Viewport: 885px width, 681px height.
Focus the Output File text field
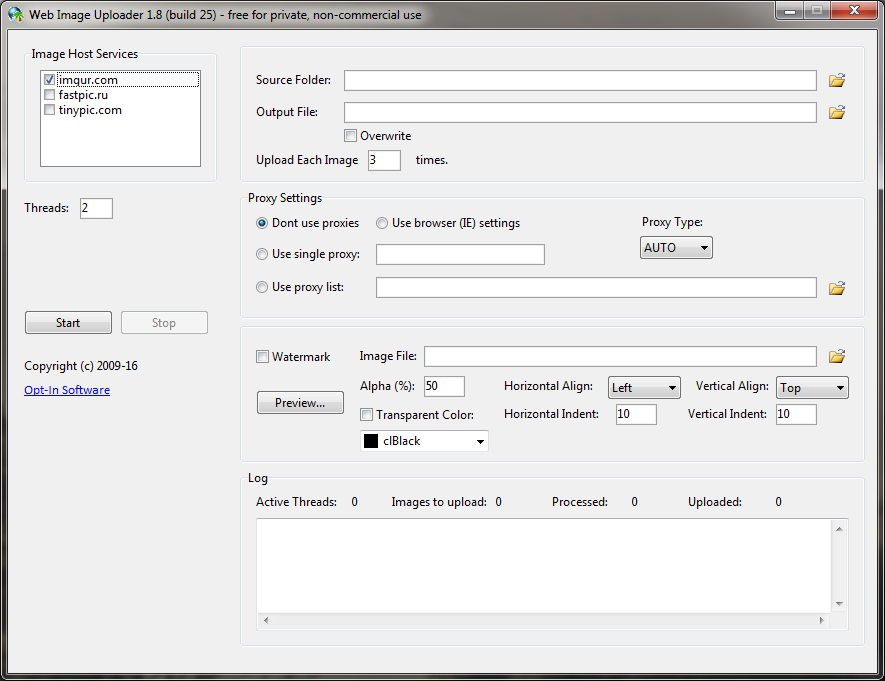click(x=580, y=112)
